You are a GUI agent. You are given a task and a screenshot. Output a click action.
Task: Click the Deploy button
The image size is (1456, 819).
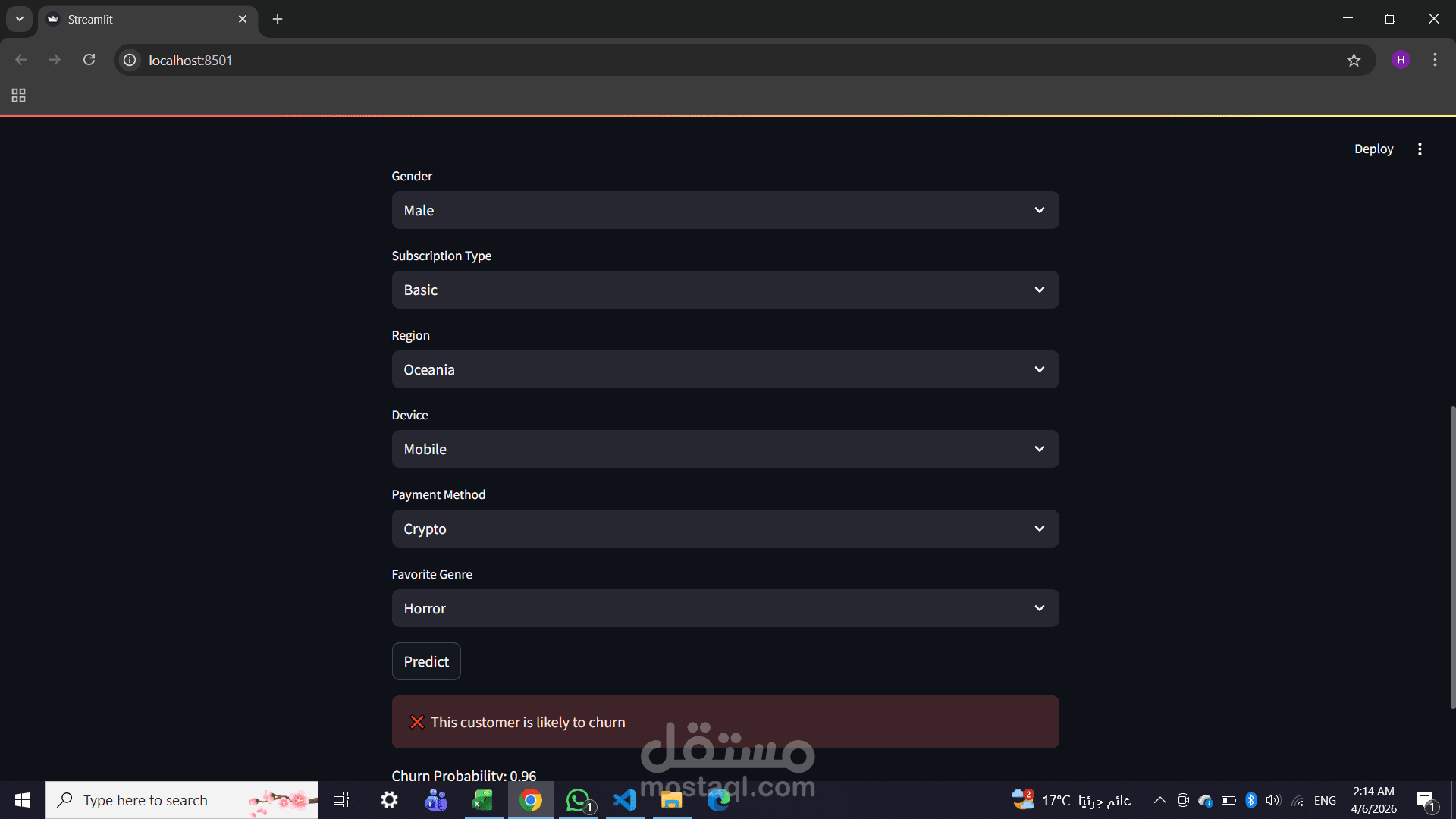coord(1373,149)
